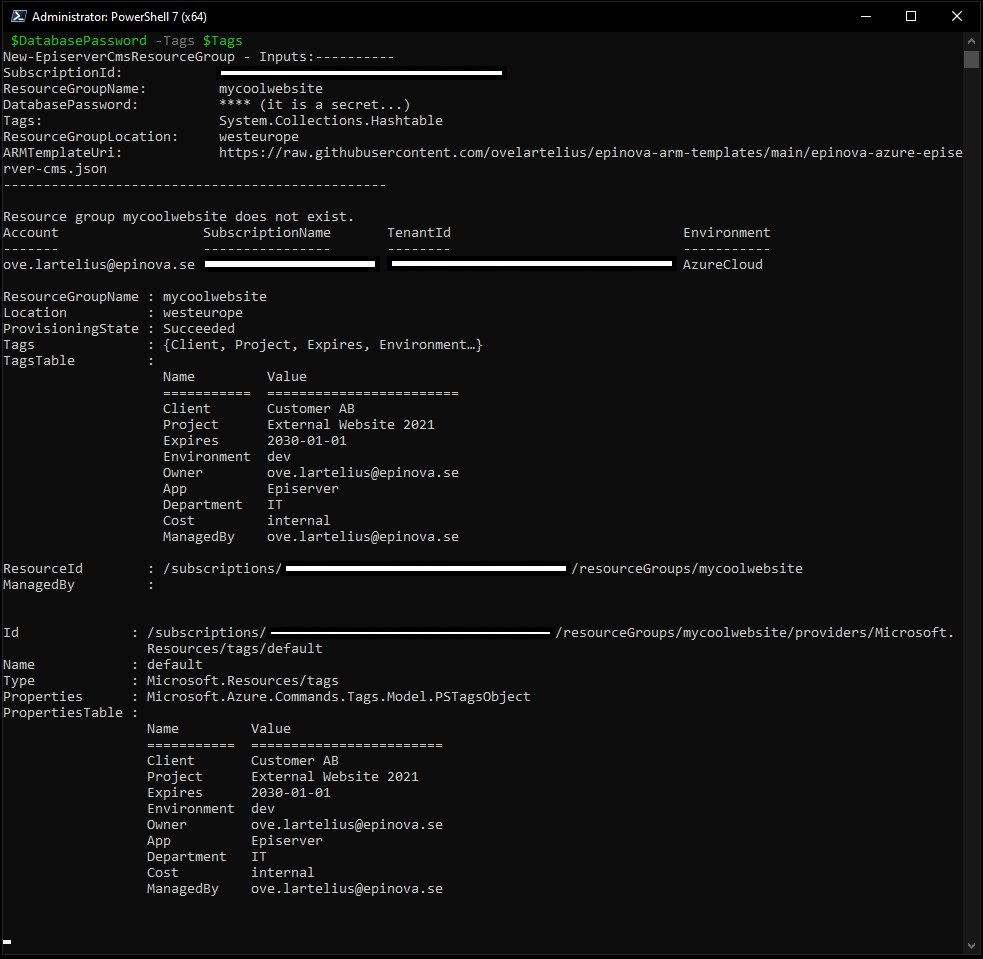Click the $Tags variable in the command line
The width and height of the screenshot is (983, 959).
[223, 40]
